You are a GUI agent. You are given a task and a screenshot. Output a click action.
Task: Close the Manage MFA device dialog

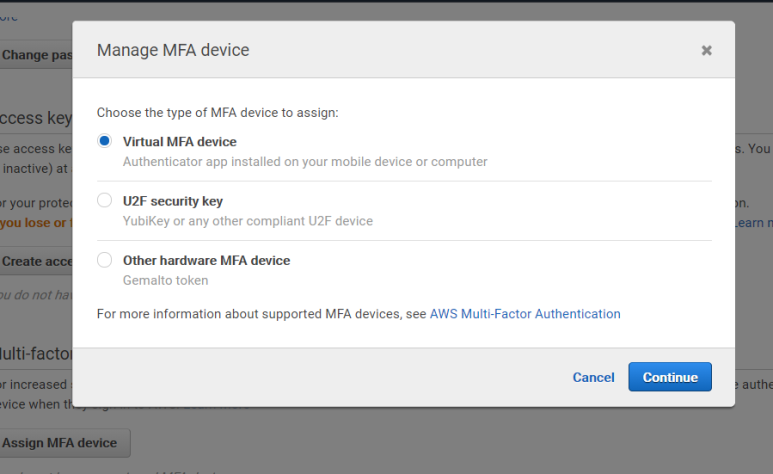pyautogui.click(x=706, y=50)
